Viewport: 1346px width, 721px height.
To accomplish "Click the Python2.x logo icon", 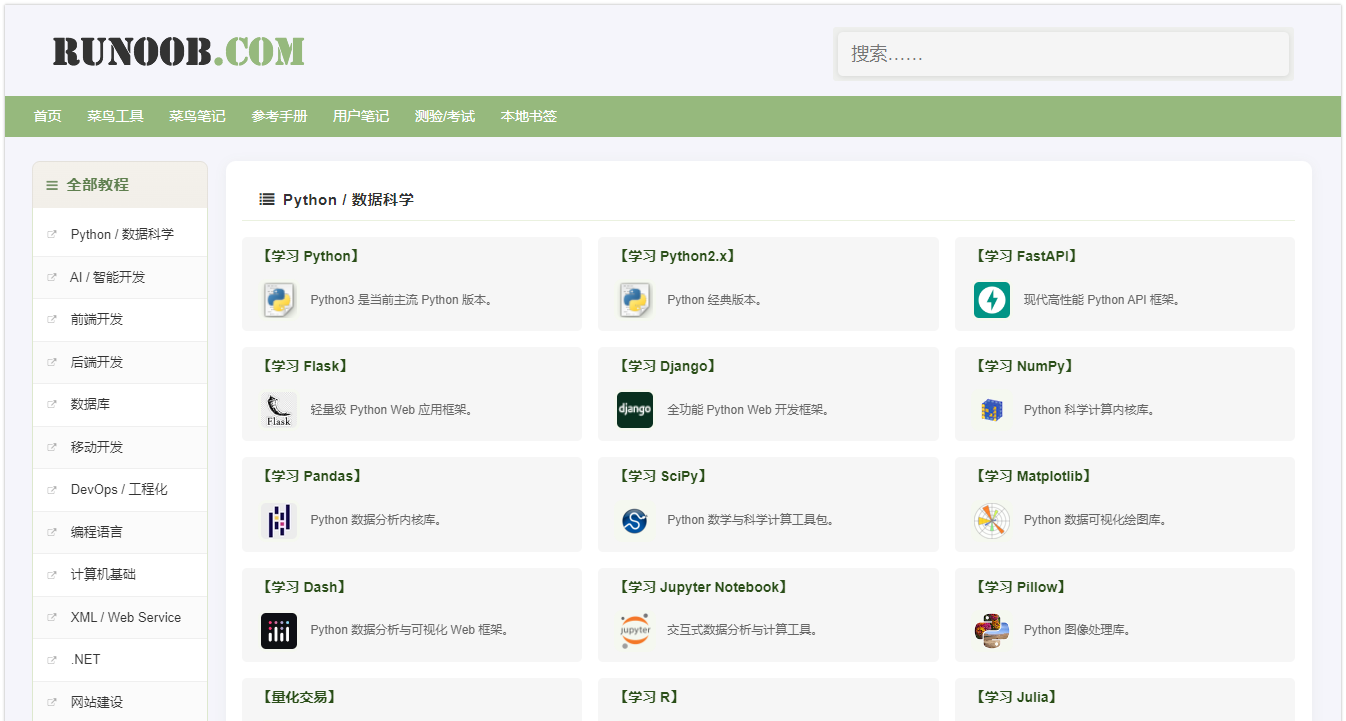I will (635, 300).
